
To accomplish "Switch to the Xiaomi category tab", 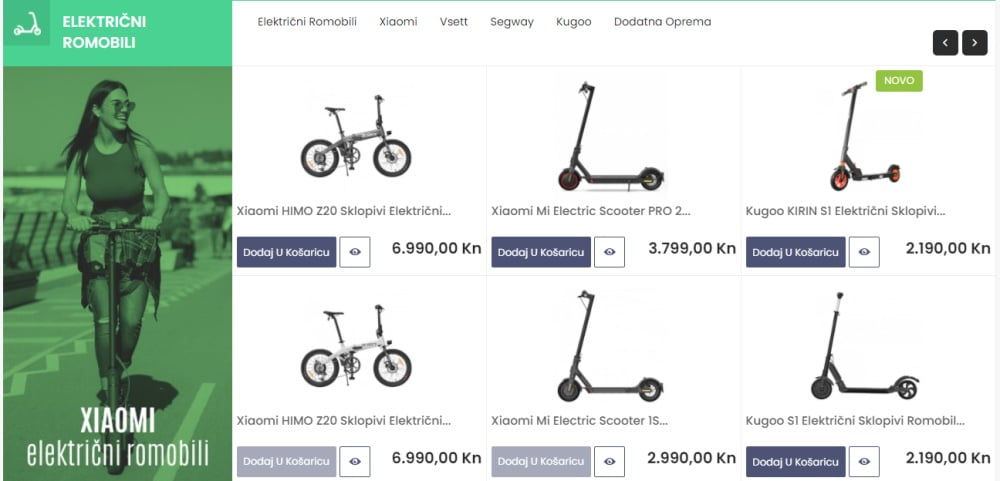I will coord(398,22).
